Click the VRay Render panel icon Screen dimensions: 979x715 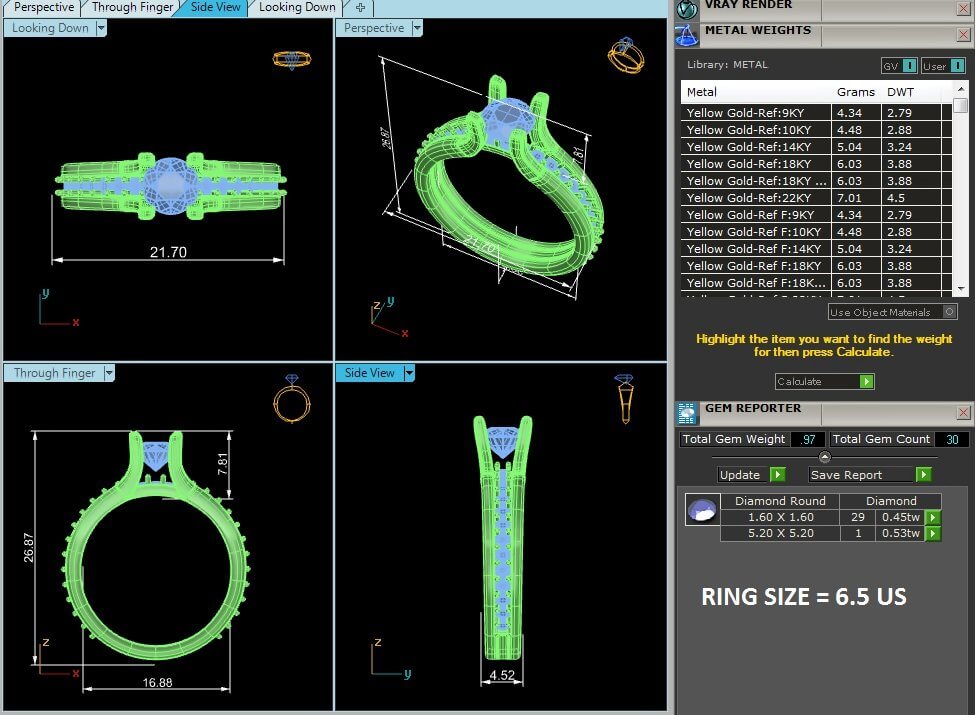click(686, 8)
